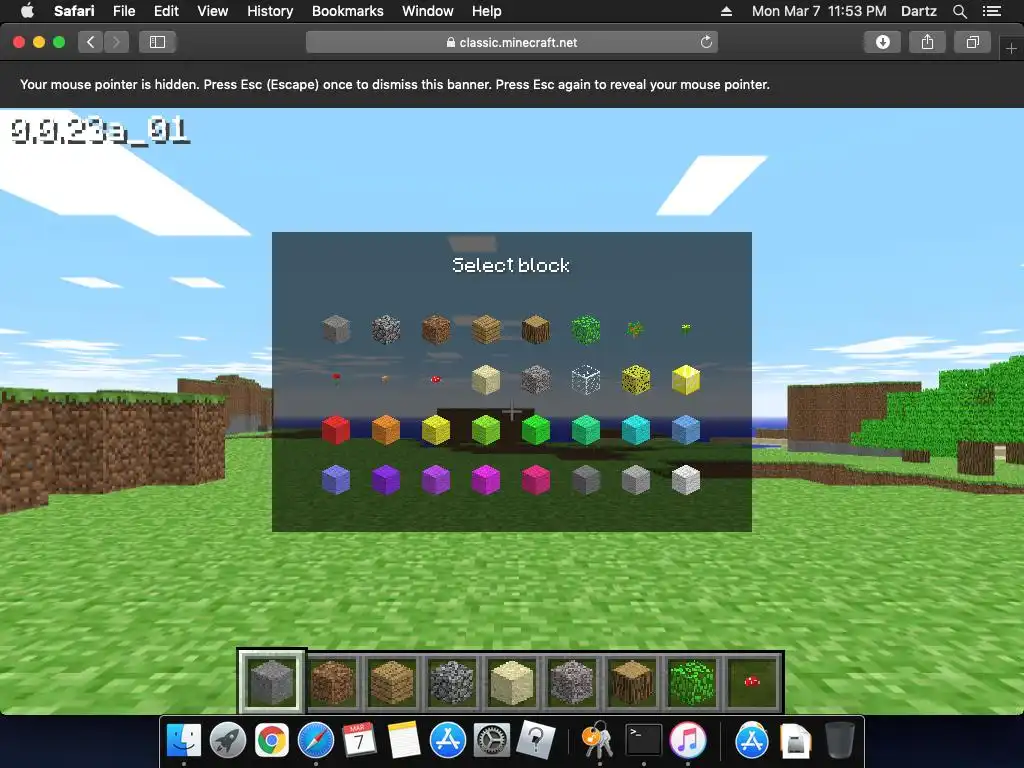Pick the yellow dandelion flower item
The height and width of the screenshot is (768, 1024).
pyautogui.click(x=686, y=328)
